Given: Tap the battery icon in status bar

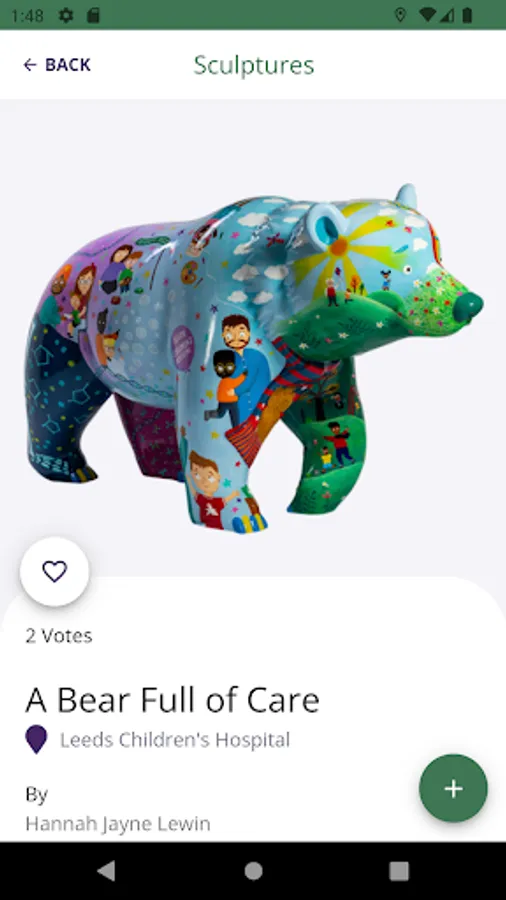Looking at the screenshot, I should (467, 15).
